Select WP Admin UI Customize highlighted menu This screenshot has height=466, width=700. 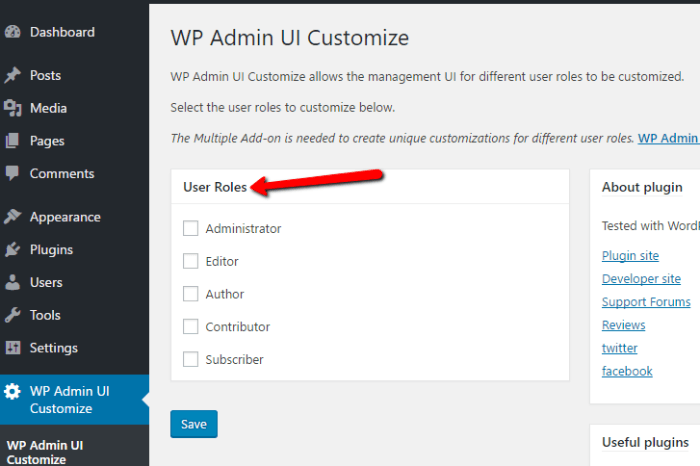pyautogui.click(x=74, y=399)
